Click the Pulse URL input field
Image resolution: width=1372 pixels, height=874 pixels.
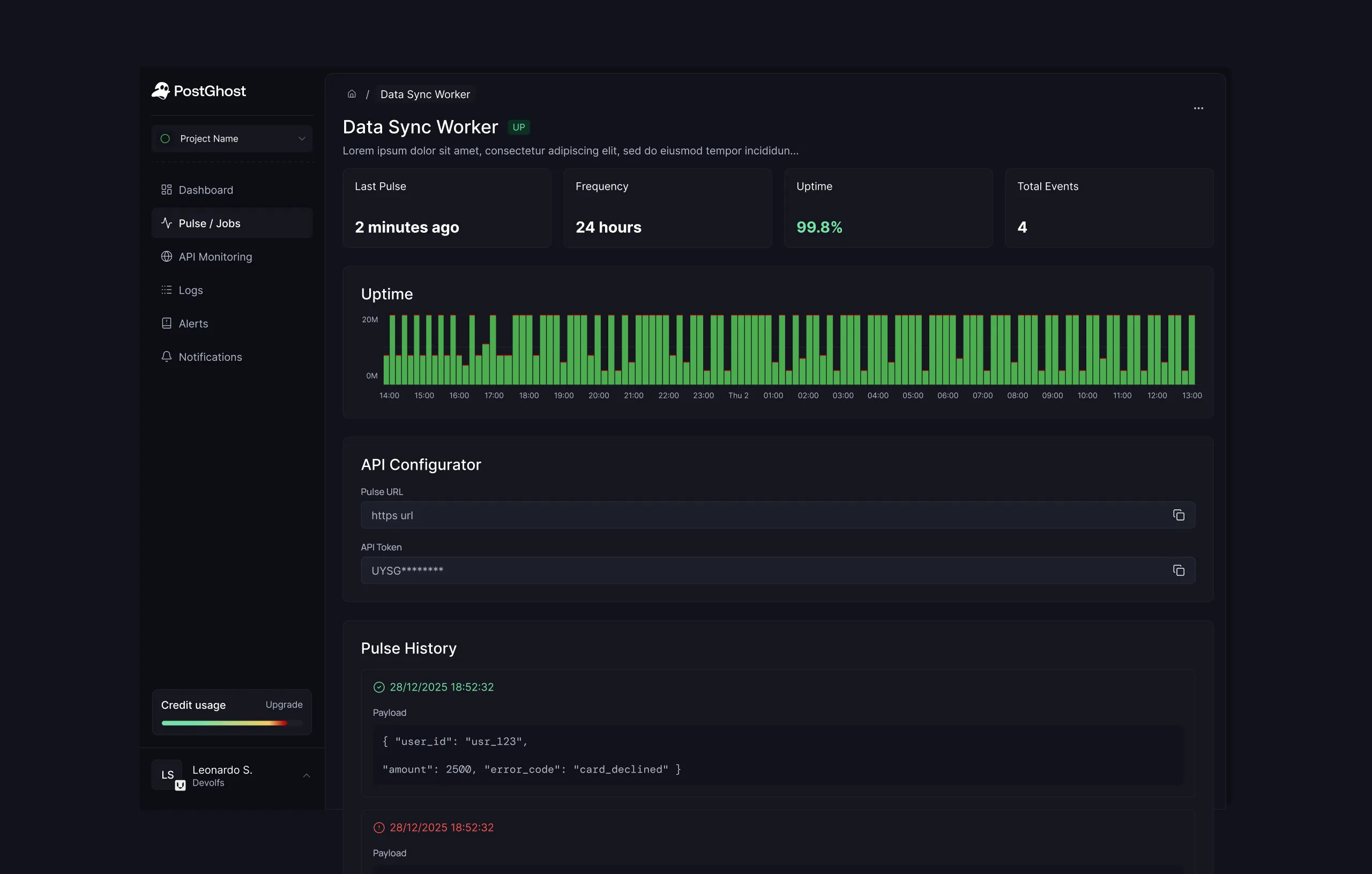pyautogui.click(x=778, y=515)
